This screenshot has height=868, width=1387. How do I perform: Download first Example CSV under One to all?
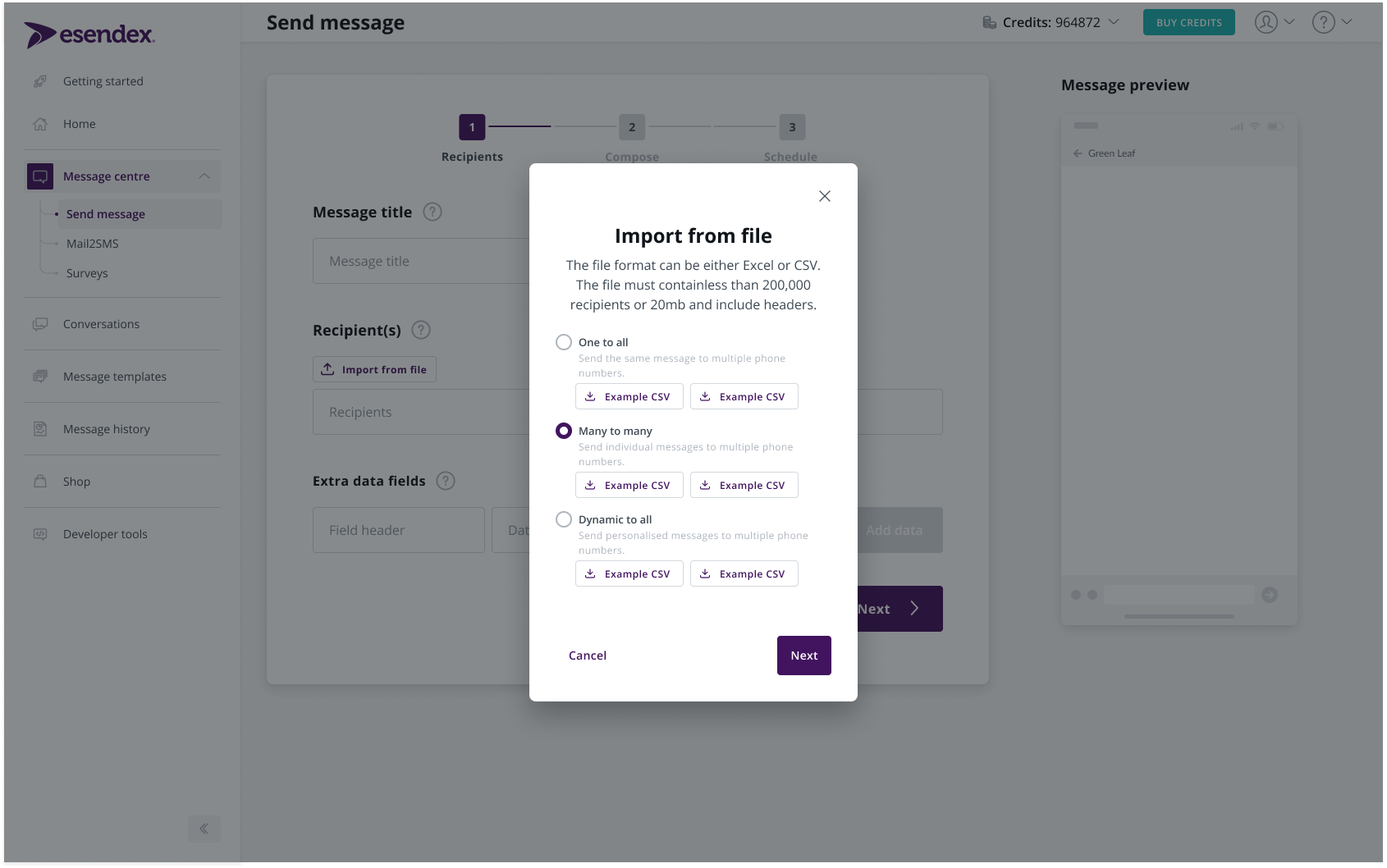[629, 396]
